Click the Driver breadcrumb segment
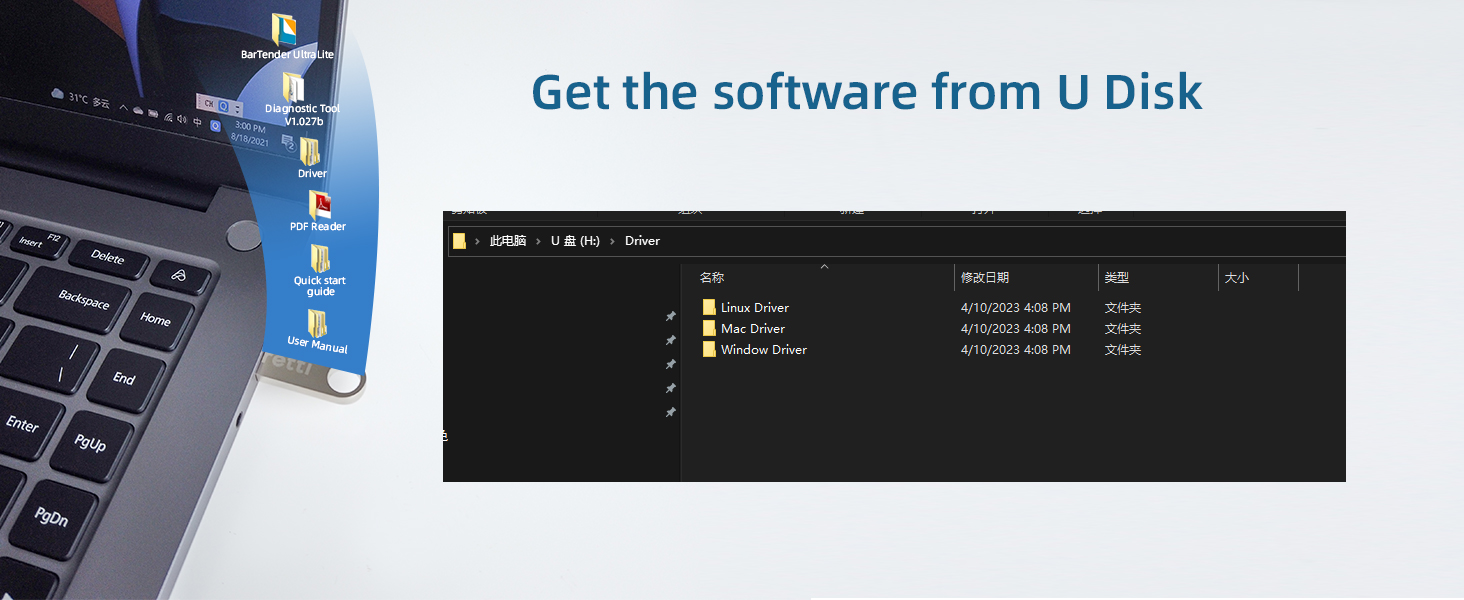The height and width of the screenshot is (600, 1464). pos(642,241)
